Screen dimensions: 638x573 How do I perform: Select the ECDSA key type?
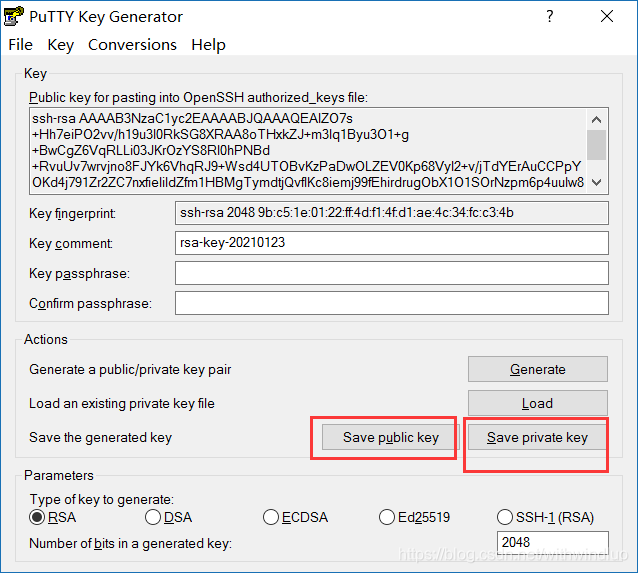click(x=295, y=517)
